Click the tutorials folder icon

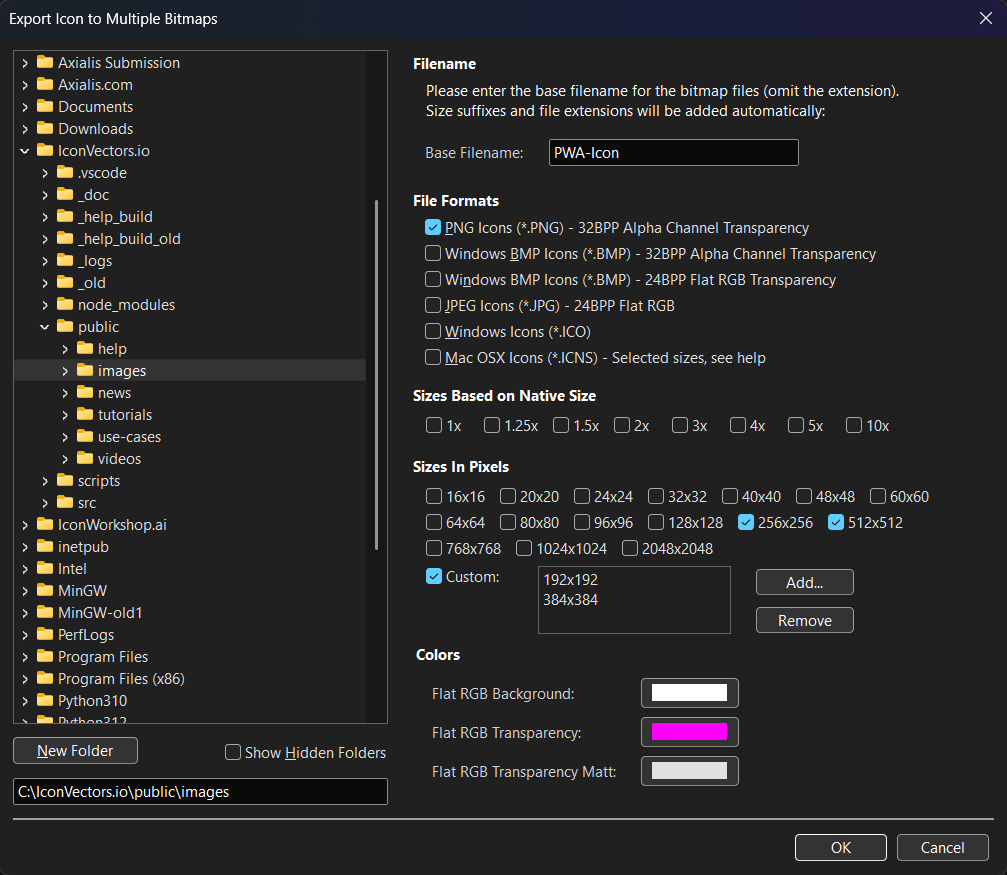(x=85, y=415)
